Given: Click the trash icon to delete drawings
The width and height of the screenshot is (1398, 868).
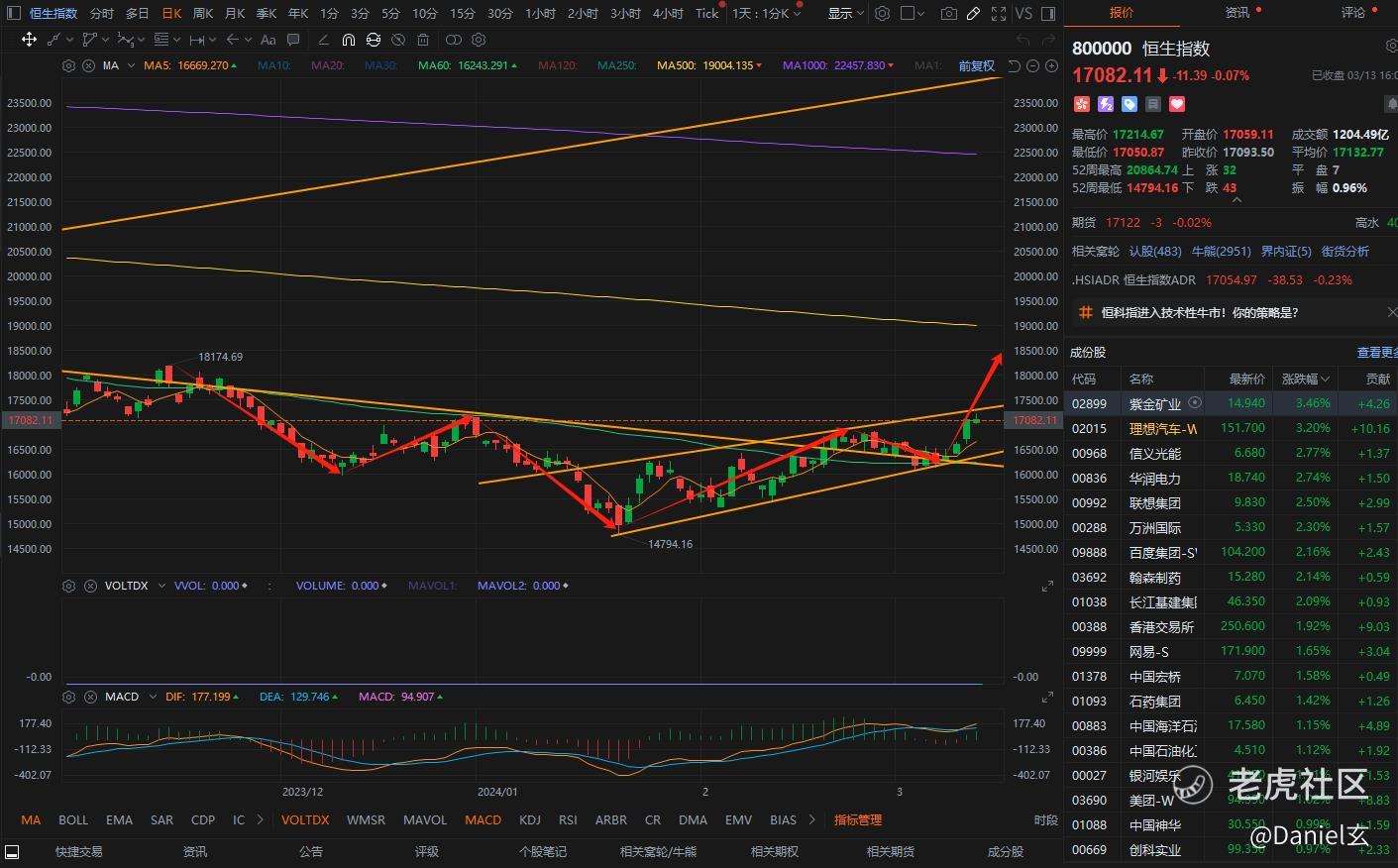Looking at the screenshot, I should point(423,40).
